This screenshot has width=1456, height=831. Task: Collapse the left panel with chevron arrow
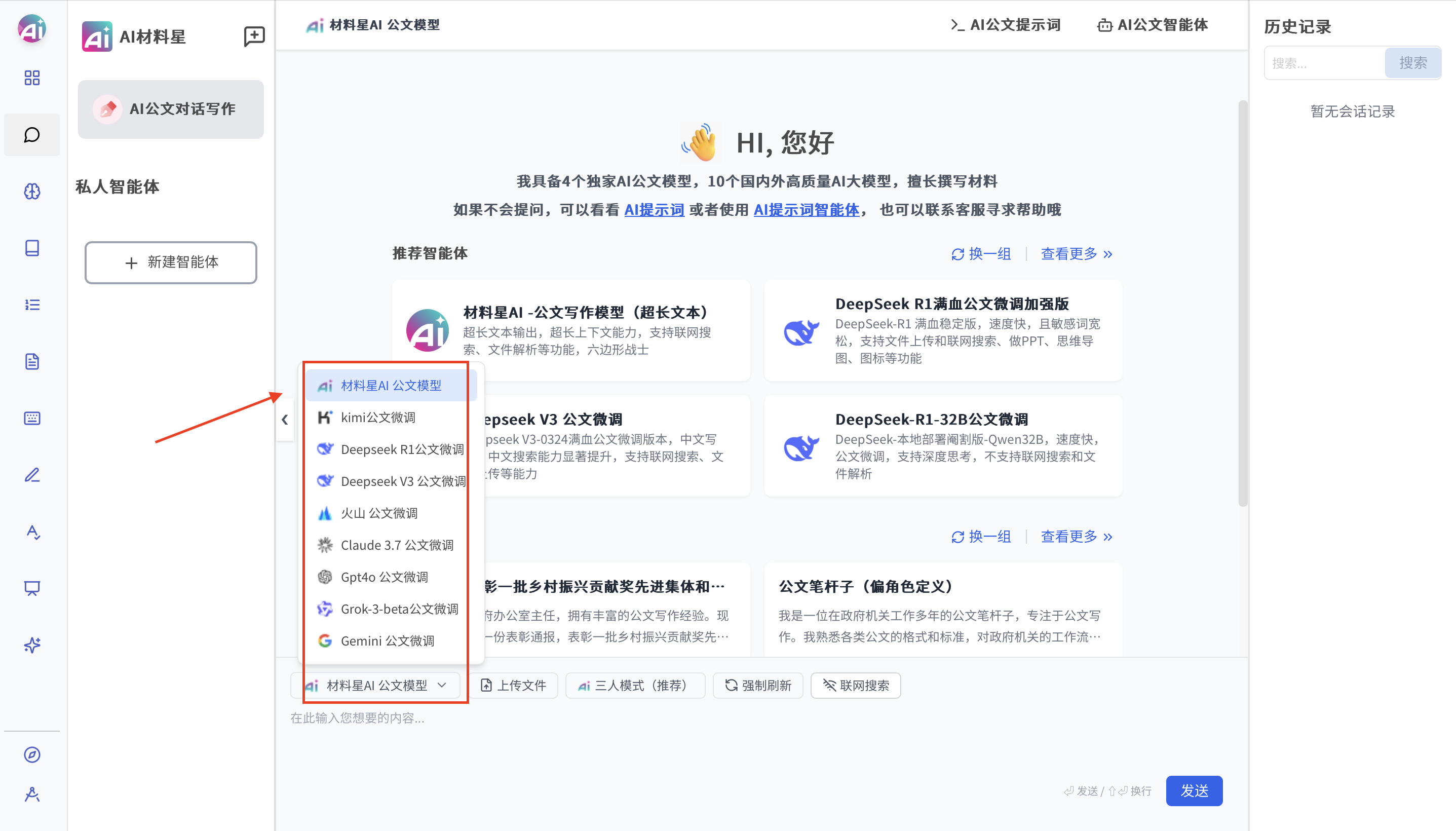[285, 420]
